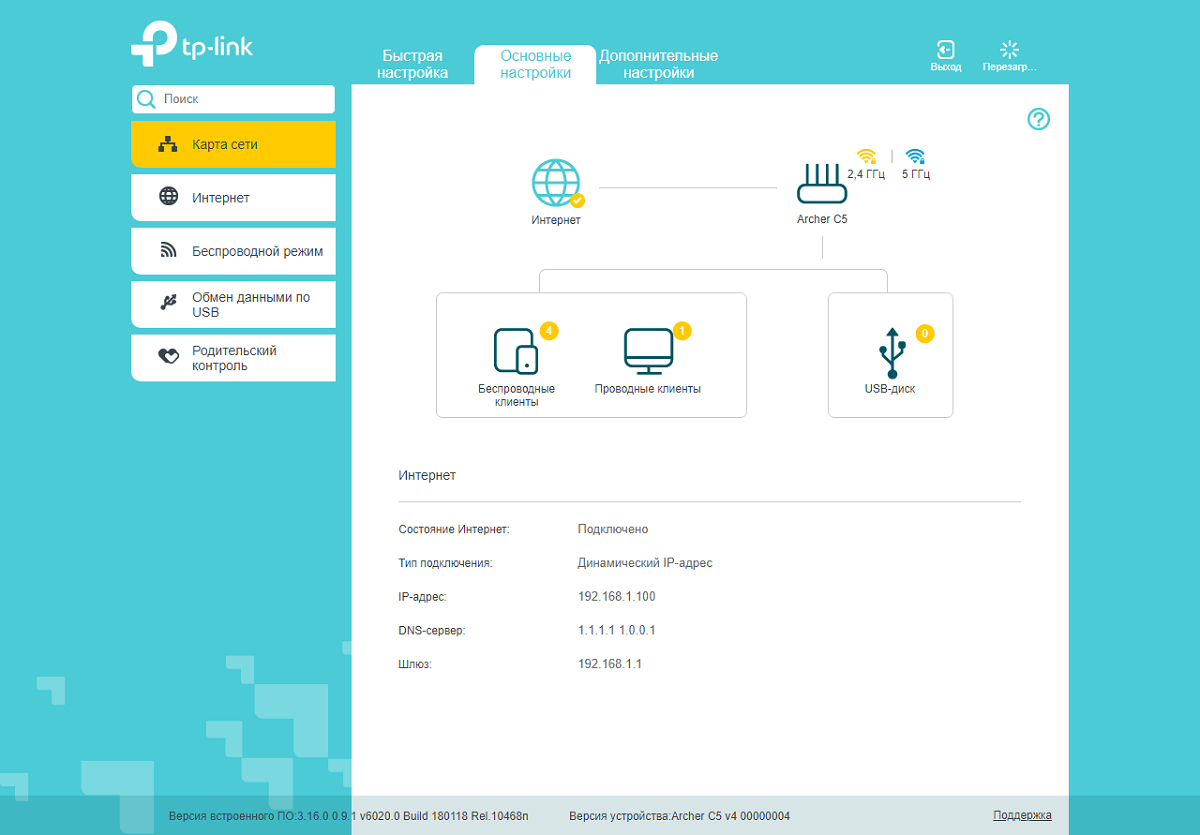
Task: Click network map icon in sidebar
Action: click(x=168, y=145)
